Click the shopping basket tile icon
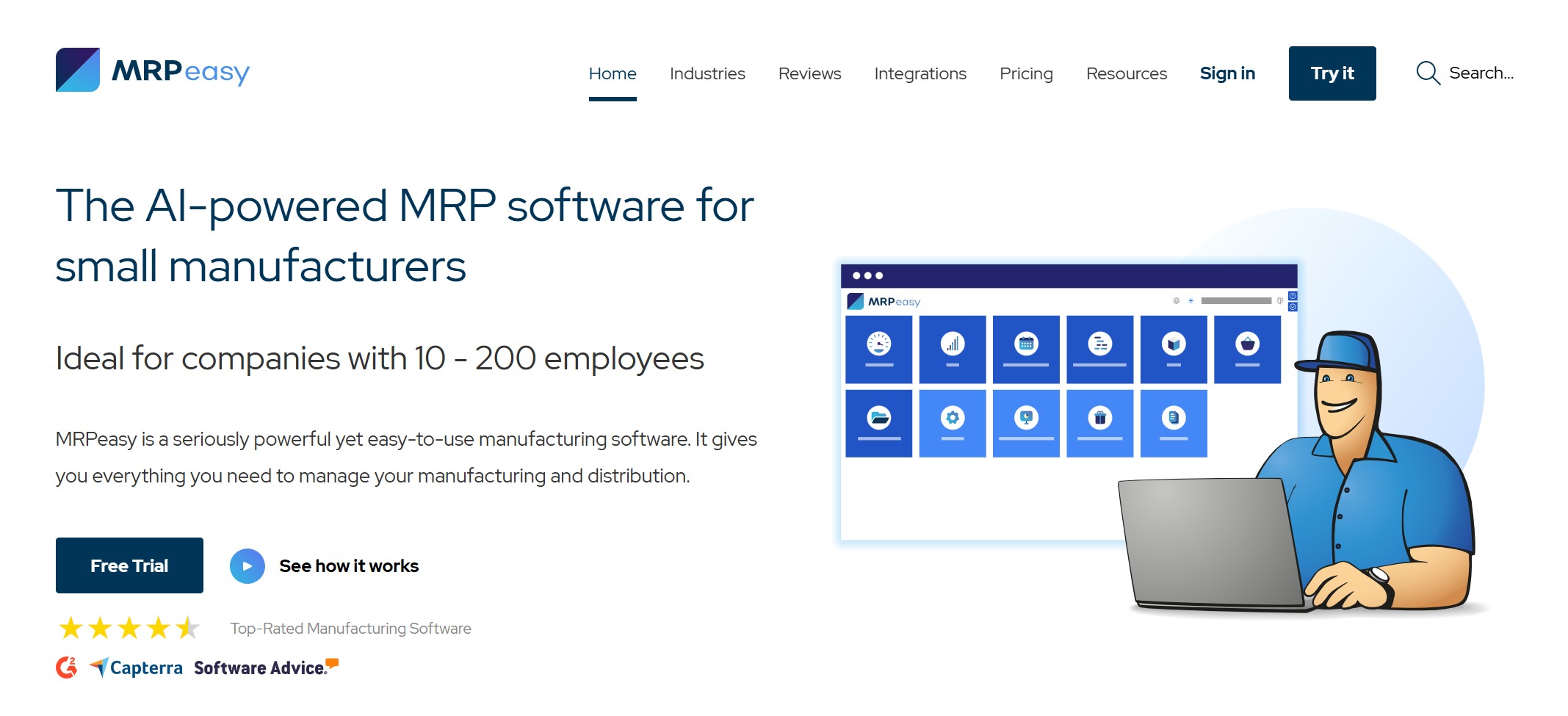This screenshot has width=1568, height=716. tap(1247, 344)
